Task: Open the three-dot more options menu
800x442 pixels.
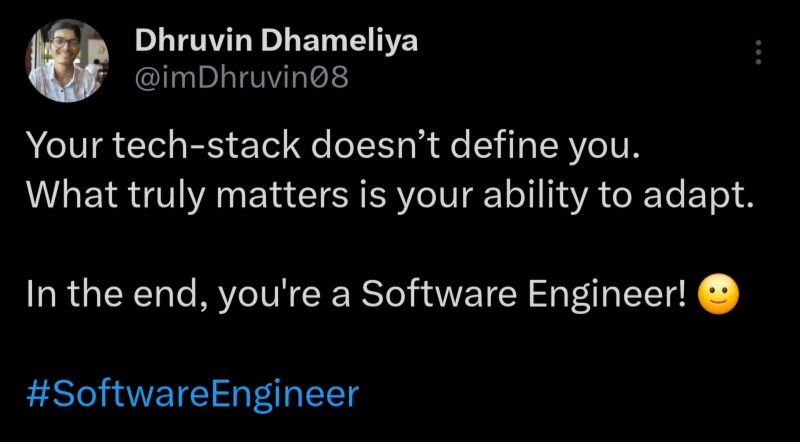Action: coord(760,52)
